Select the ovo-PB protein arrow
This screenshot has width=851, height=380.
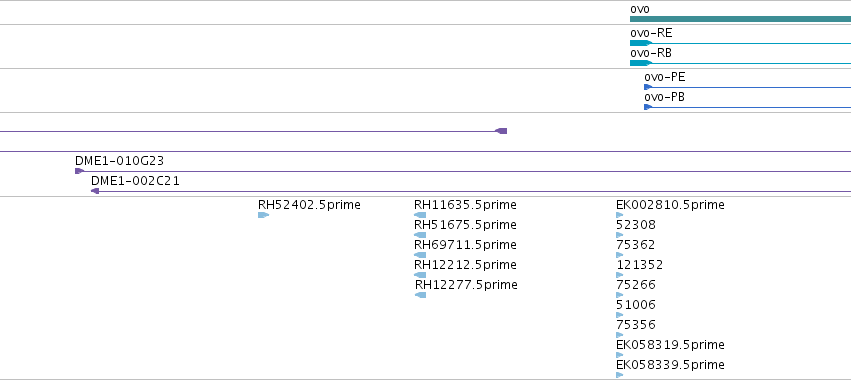(x=747, y=107)
